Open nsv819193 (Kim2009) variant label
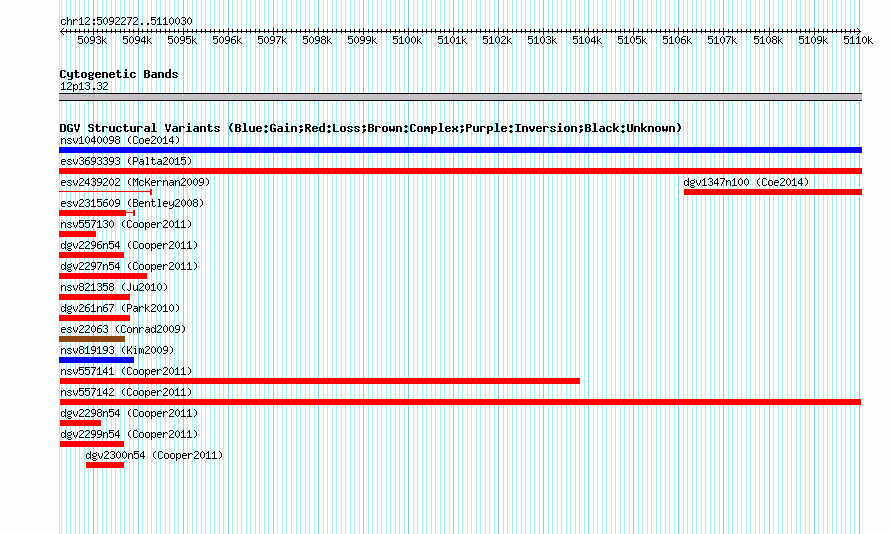The height and width of the screenshot is (534, 890). 117,350
